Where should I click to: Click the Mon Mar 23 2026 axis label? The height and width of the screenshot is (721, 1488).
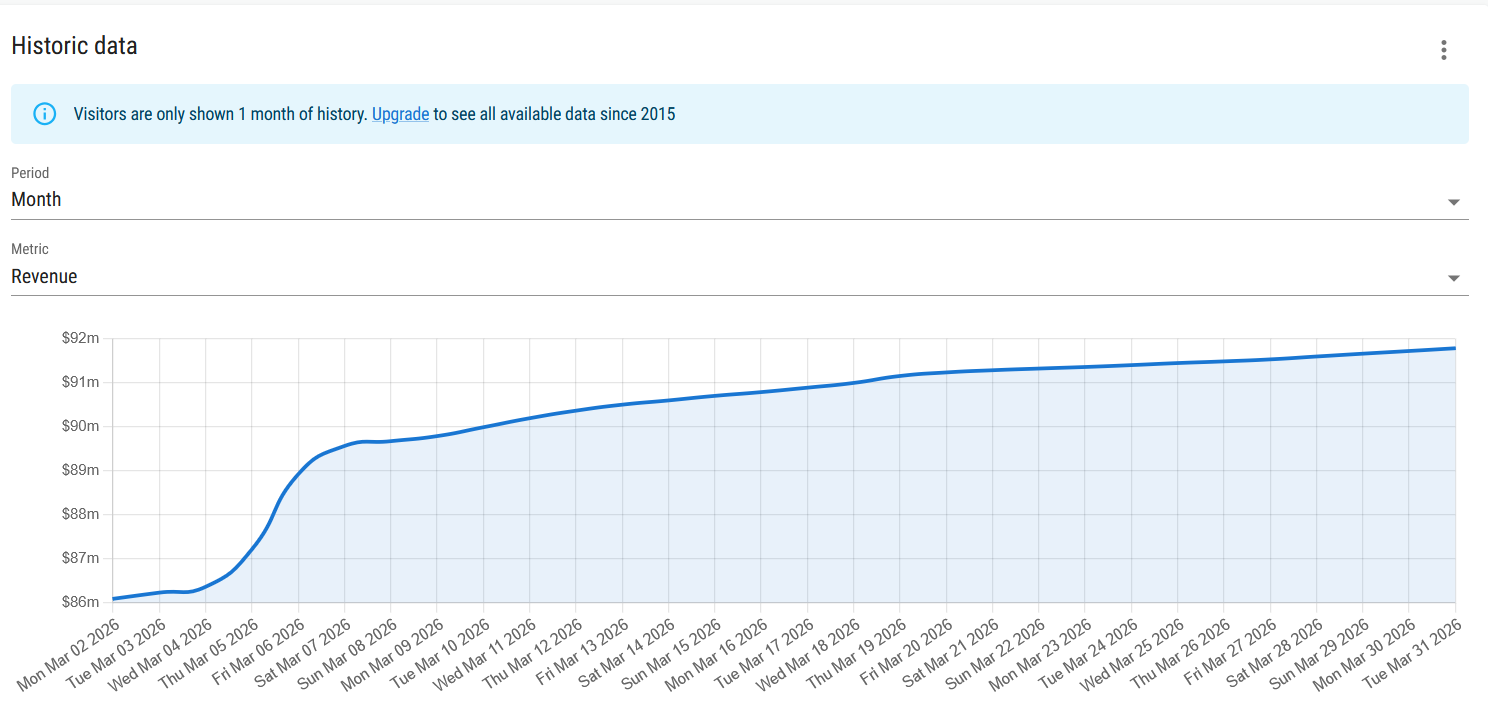tap(1040, 655)
